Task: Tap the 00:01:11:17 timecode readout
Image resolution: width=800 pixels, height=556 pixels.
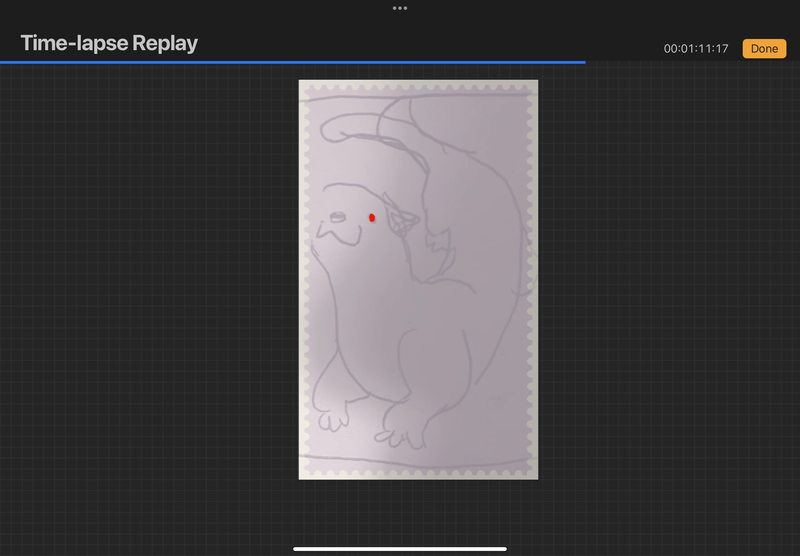Action: click(696, 49)
